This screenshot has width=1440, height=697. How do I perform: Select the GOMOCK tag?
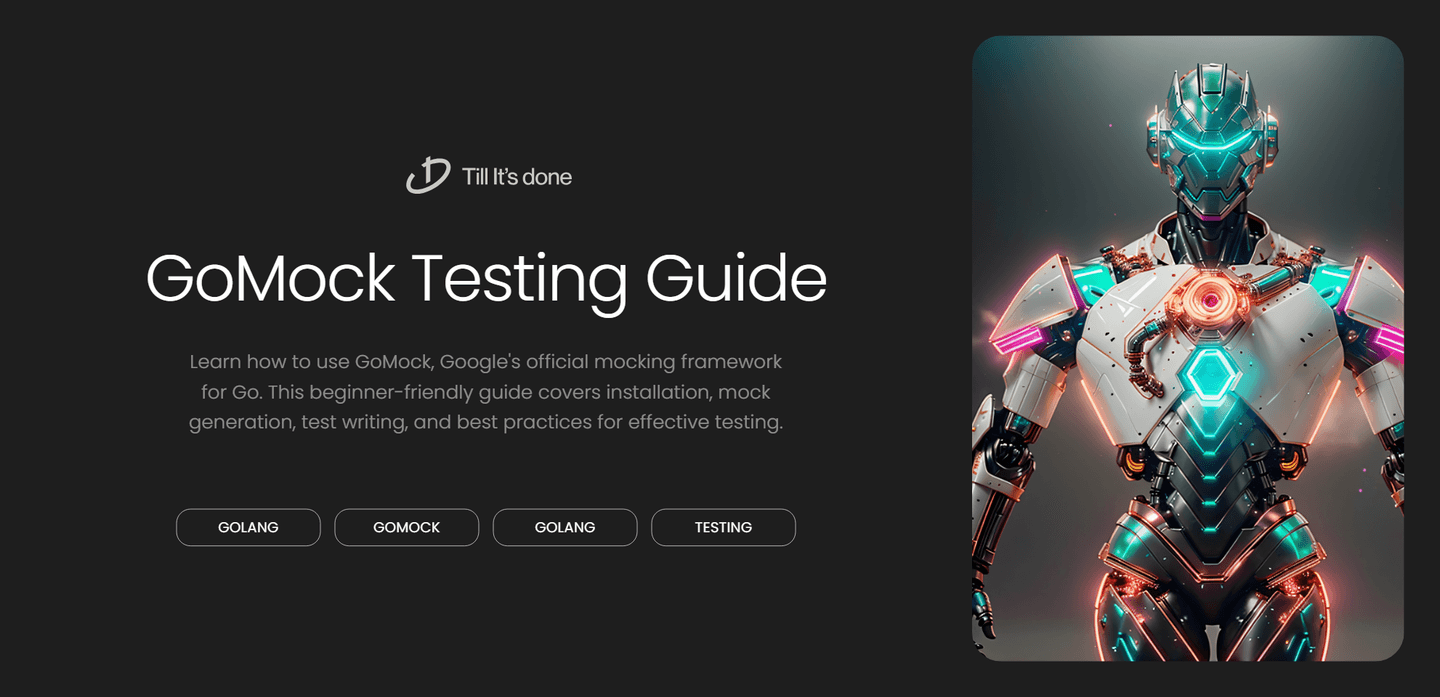pyautogui.click(x=407, y=527)
